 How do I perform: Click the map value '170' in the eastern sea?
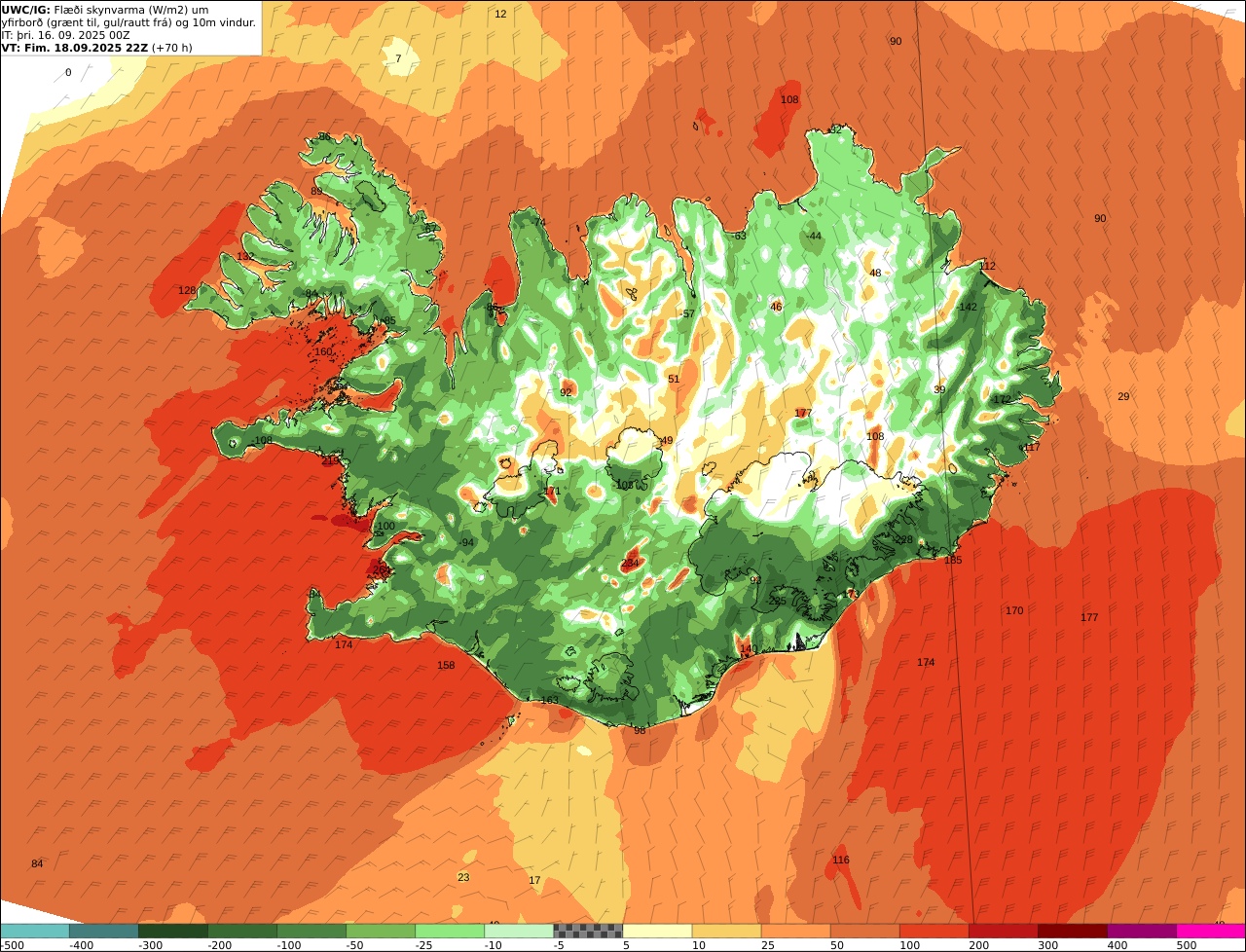[1014, 611]
